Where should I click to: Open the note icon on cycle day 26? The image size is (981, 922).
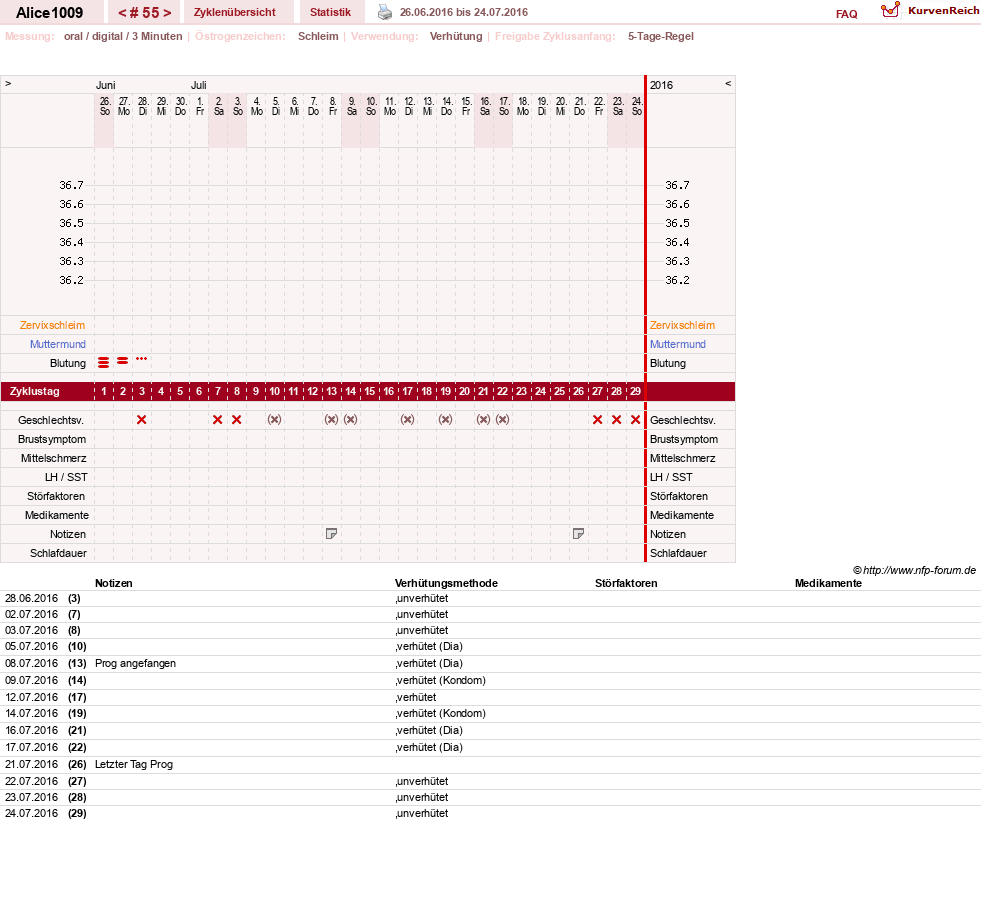579,534
